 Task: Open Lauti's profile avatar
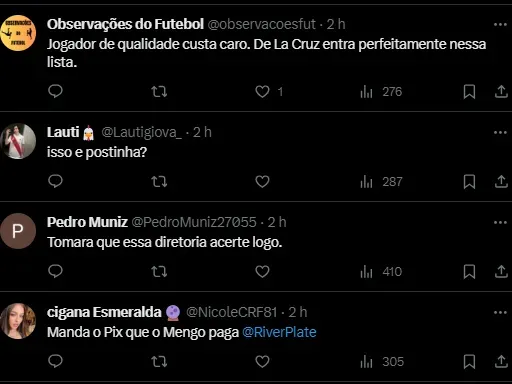click(18, 141)
